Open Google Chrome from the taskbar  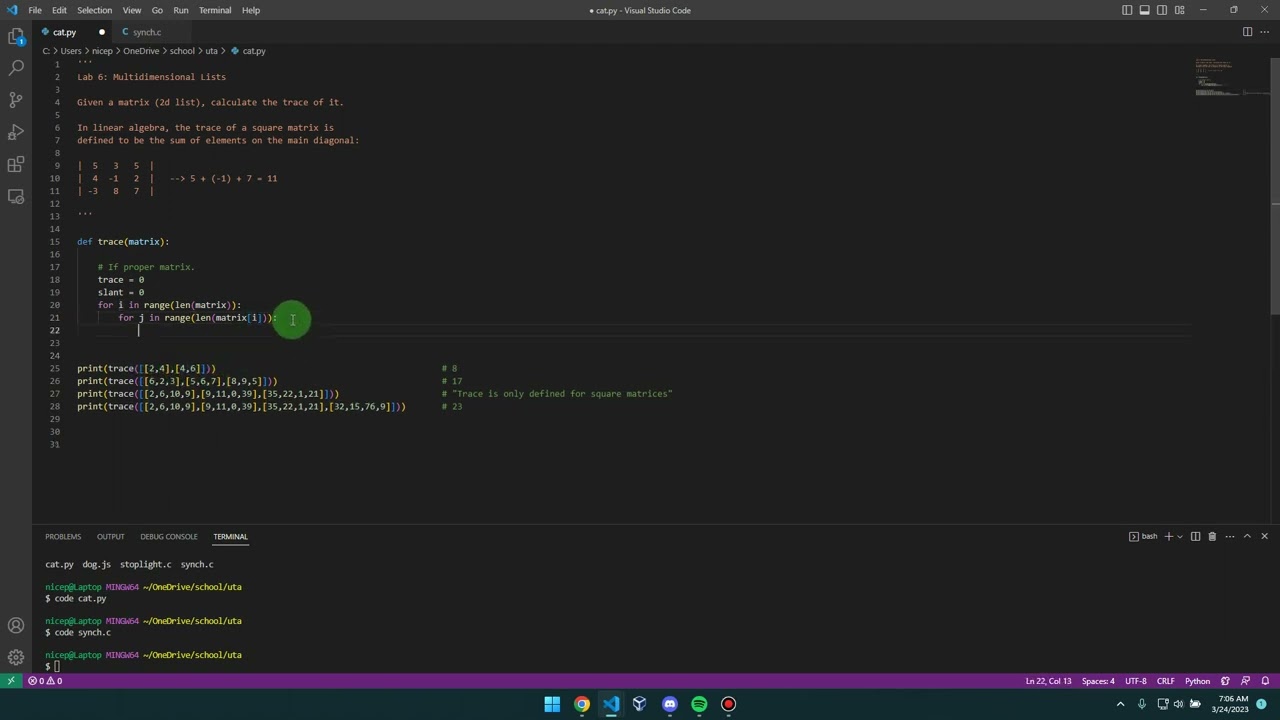(582, 704)
